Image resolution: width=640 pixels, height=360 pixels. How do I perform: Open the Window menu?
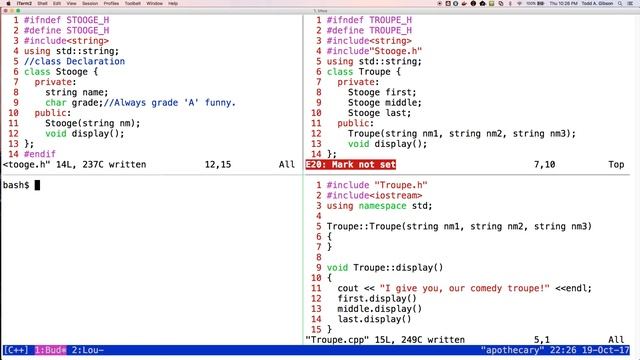[154, 3]
